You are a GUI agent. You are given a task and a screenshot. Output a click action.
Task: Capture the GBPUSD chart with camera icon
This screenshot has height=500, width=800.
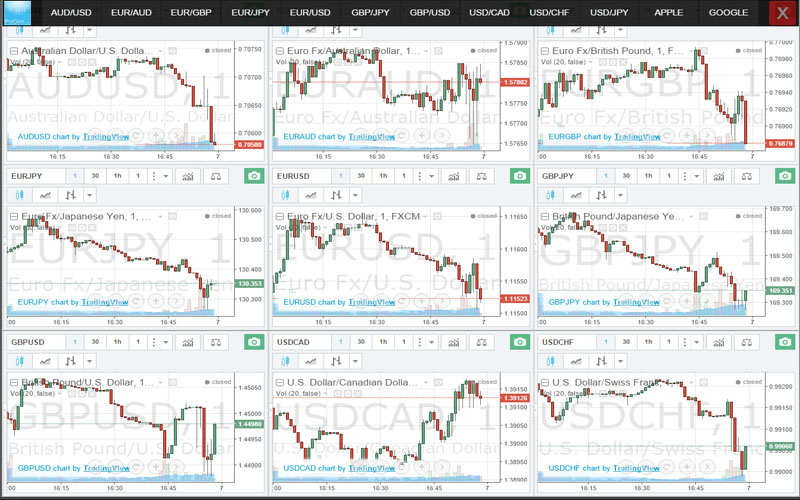254,342
